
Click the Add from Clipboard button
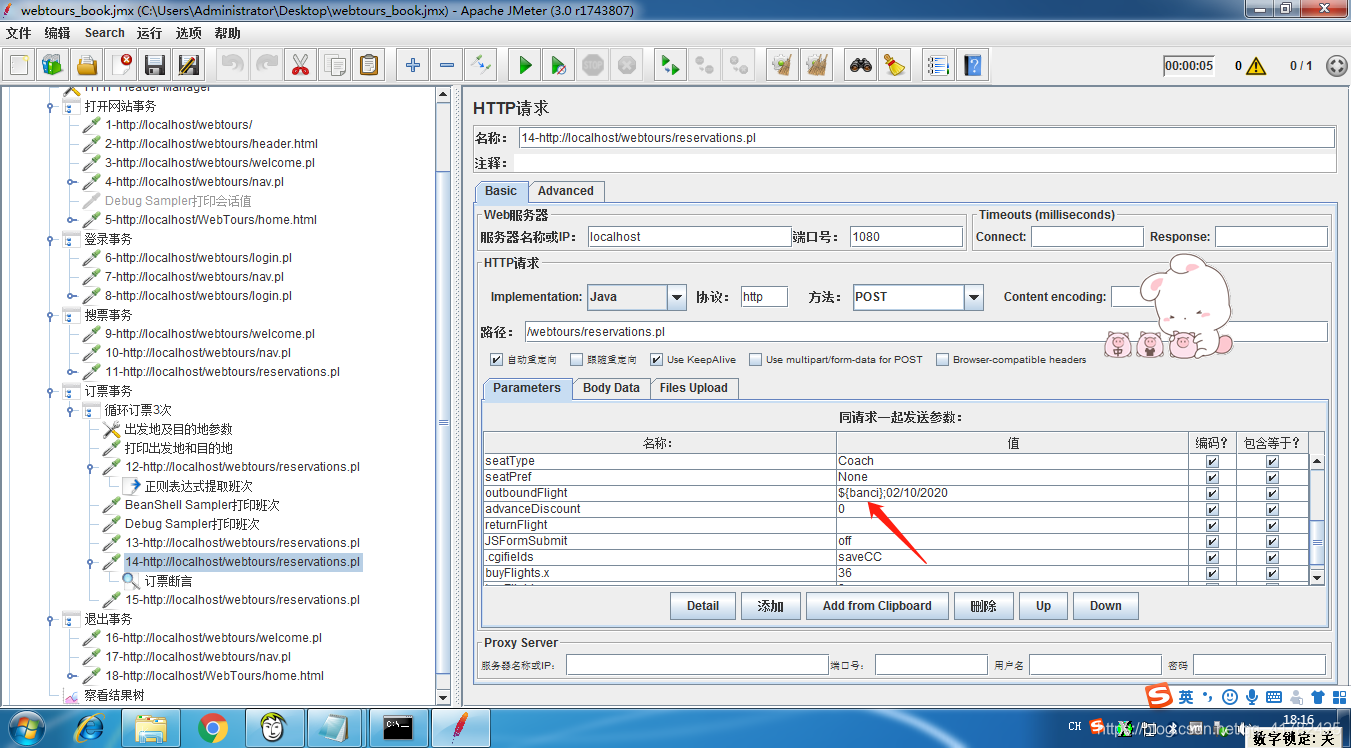tap(877, 606)
